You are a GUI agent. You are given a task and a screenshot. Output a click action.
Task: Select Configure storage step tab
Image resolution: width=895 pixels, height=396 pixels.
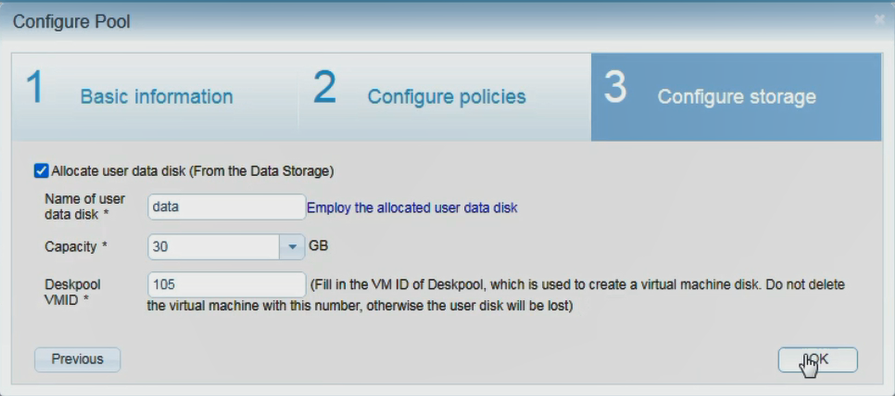pyautogui.click(x=736, y=97)
